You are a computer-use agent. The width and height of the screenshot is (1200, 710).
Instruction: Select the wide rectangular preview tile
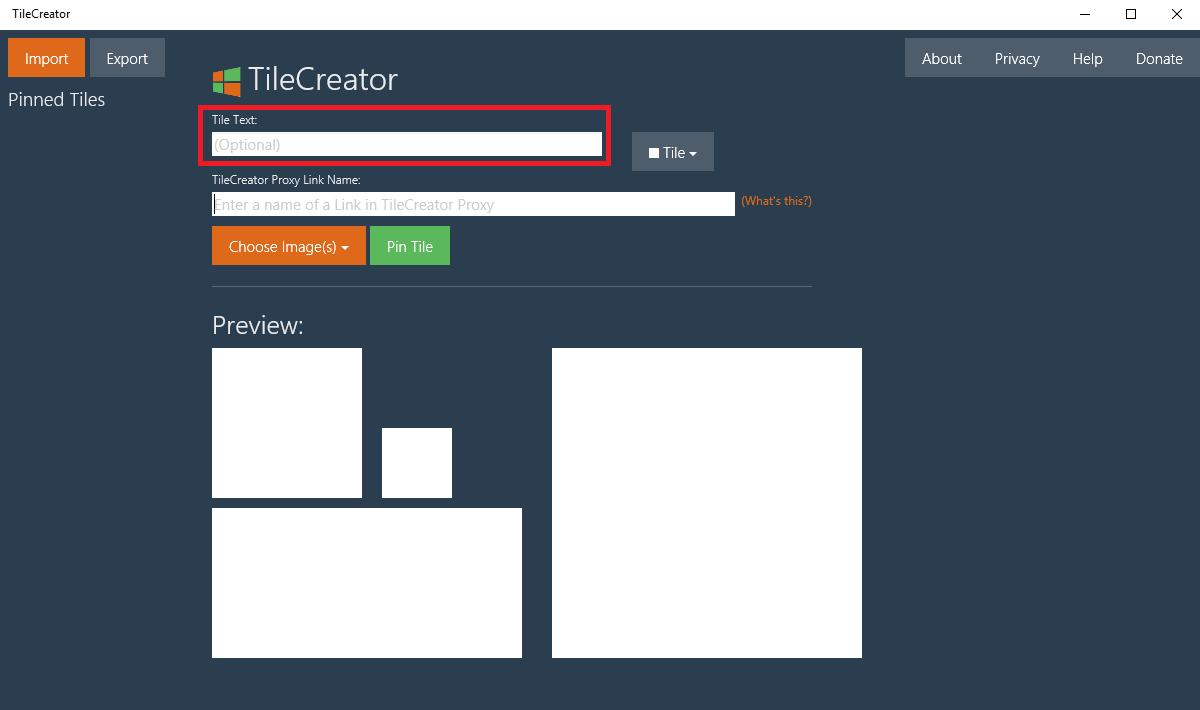(367, 582)
